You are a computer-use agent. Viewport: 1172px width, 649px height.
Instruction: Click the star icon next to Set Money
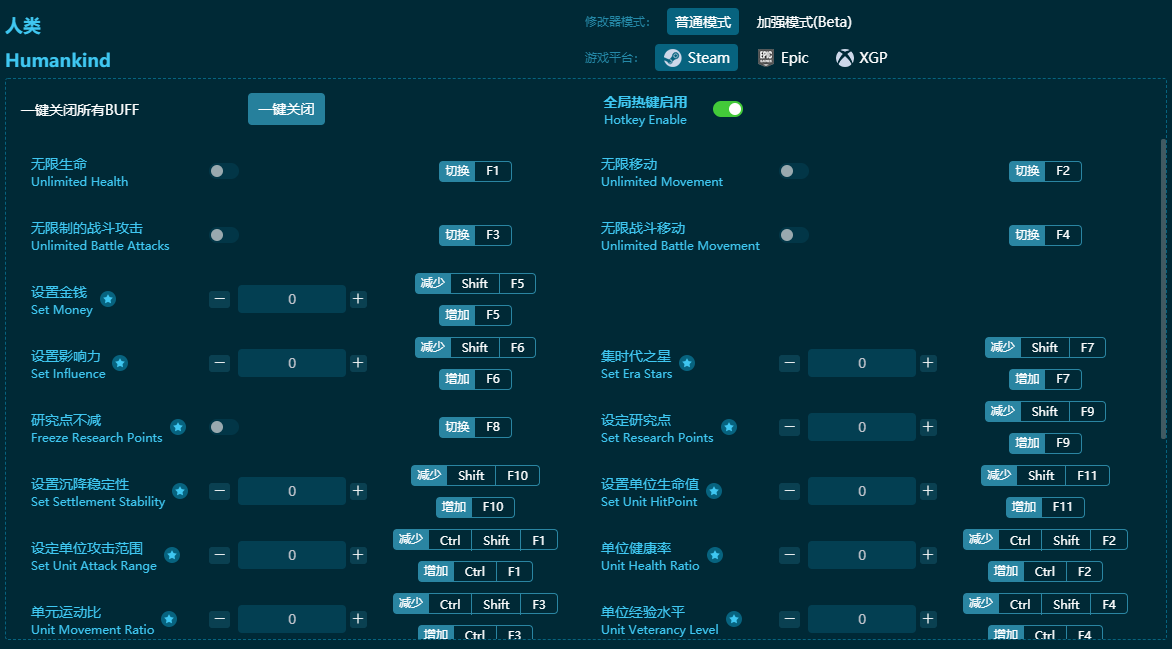[108, 299]
